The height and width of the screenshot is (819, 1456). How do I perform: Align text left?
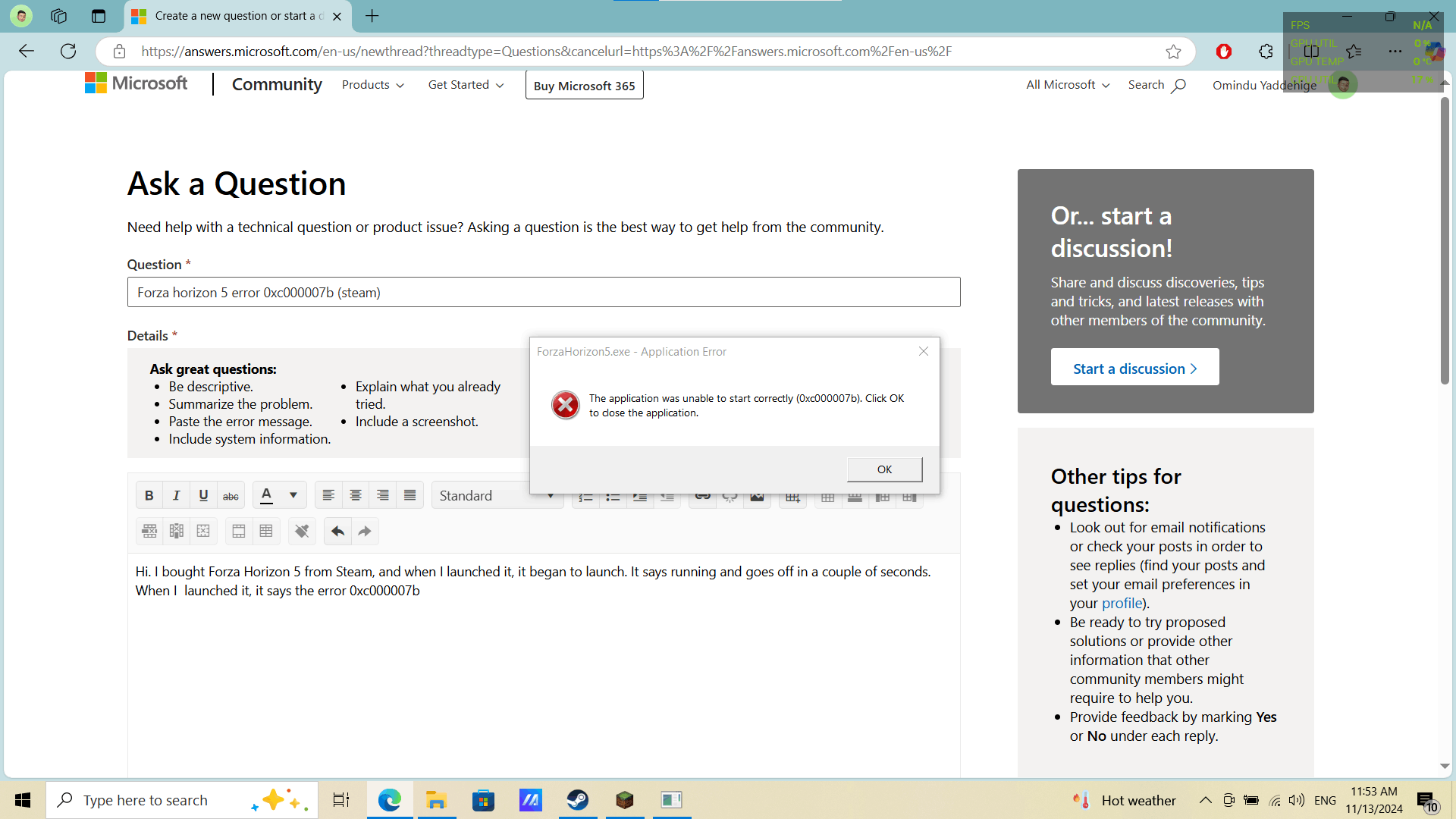pos(328,496)
